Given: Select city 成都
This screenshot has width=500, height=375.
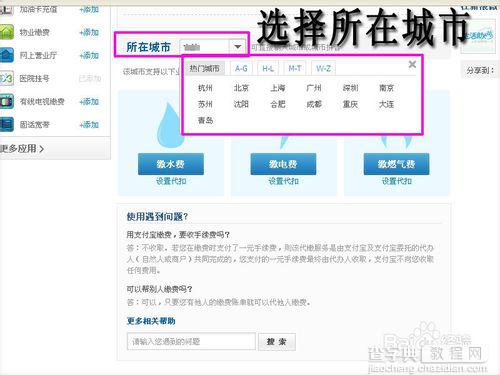Looking at the screenshot, I should [314, 104].
